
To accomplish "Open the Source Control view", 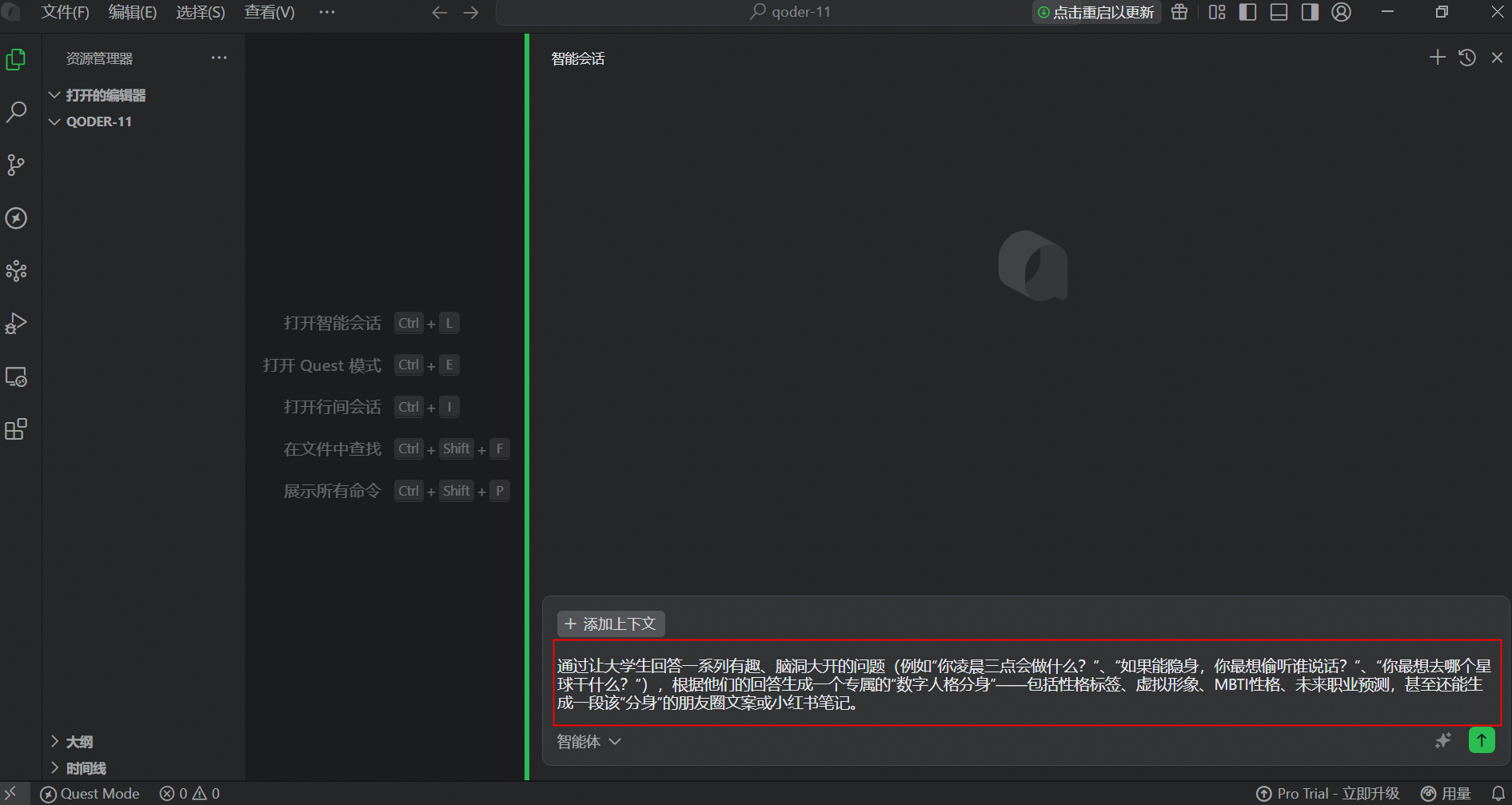I will pos(16,165).
